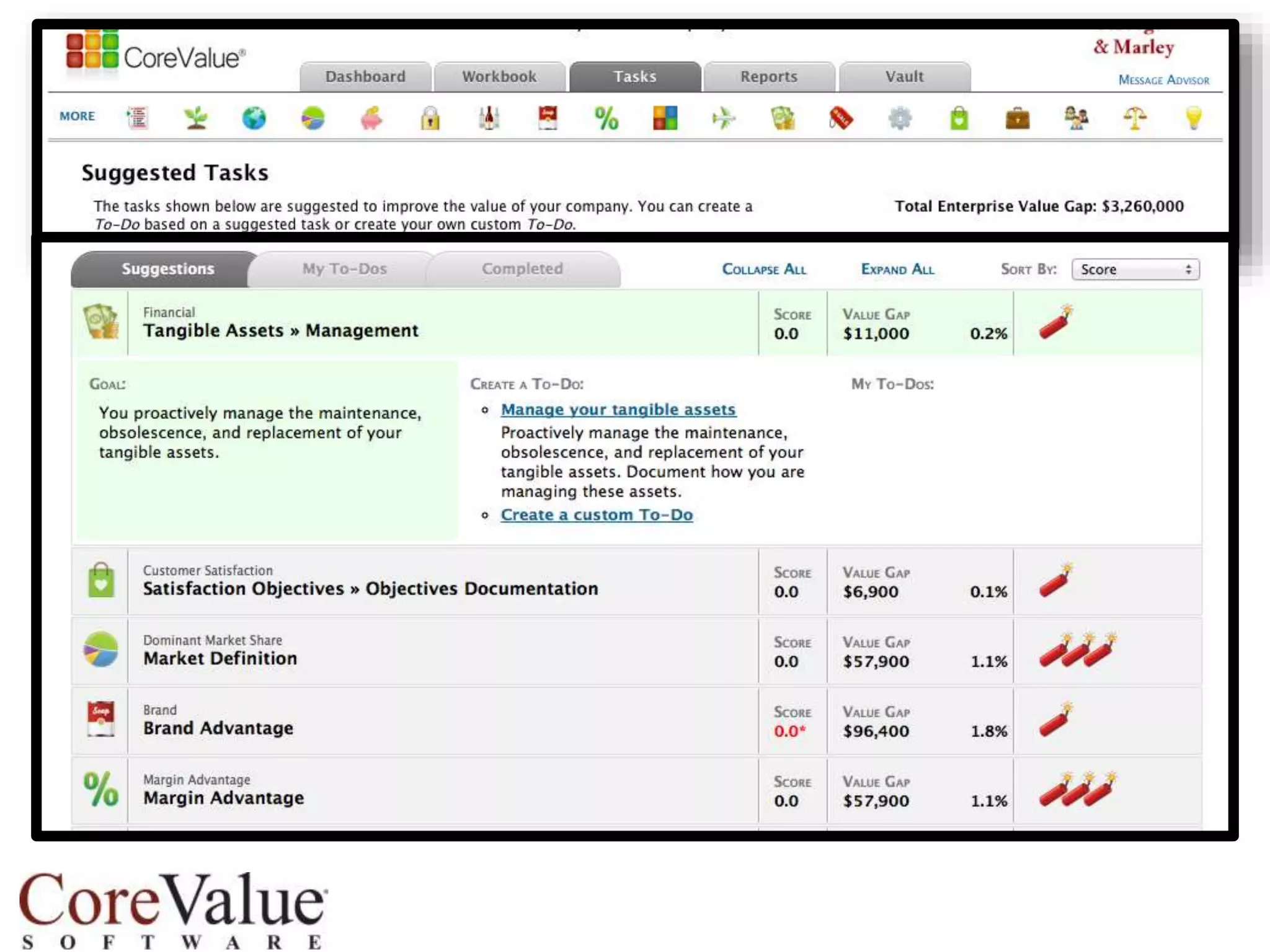Click the lightbulb icon in toolbar
Viewport: 1270px width, 952px height.
point(1193,118)
